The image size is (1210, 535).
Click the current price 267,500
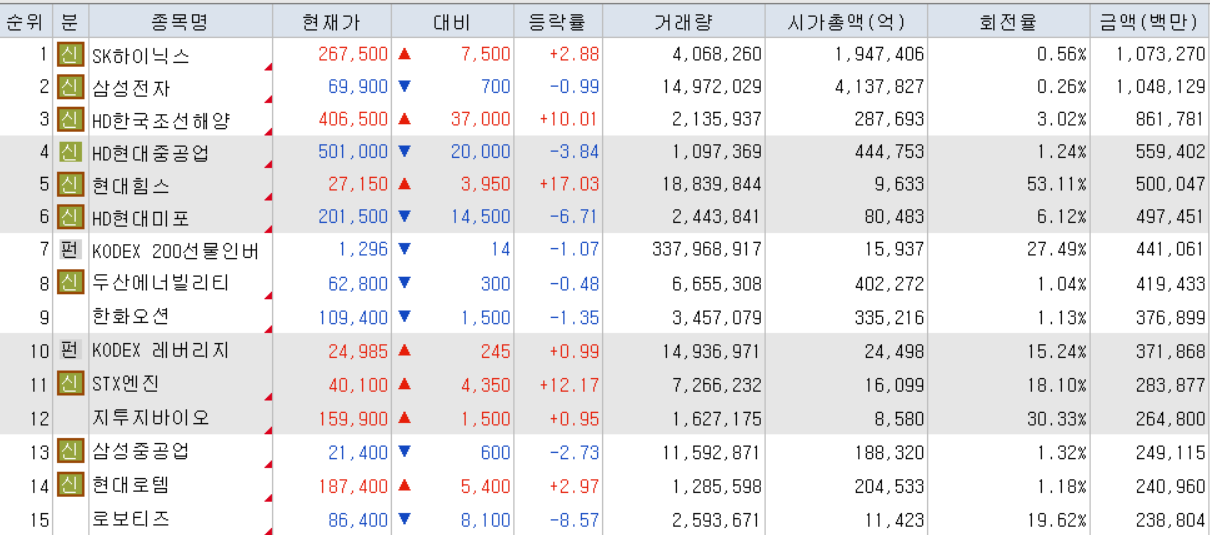(x=353, y=54)
